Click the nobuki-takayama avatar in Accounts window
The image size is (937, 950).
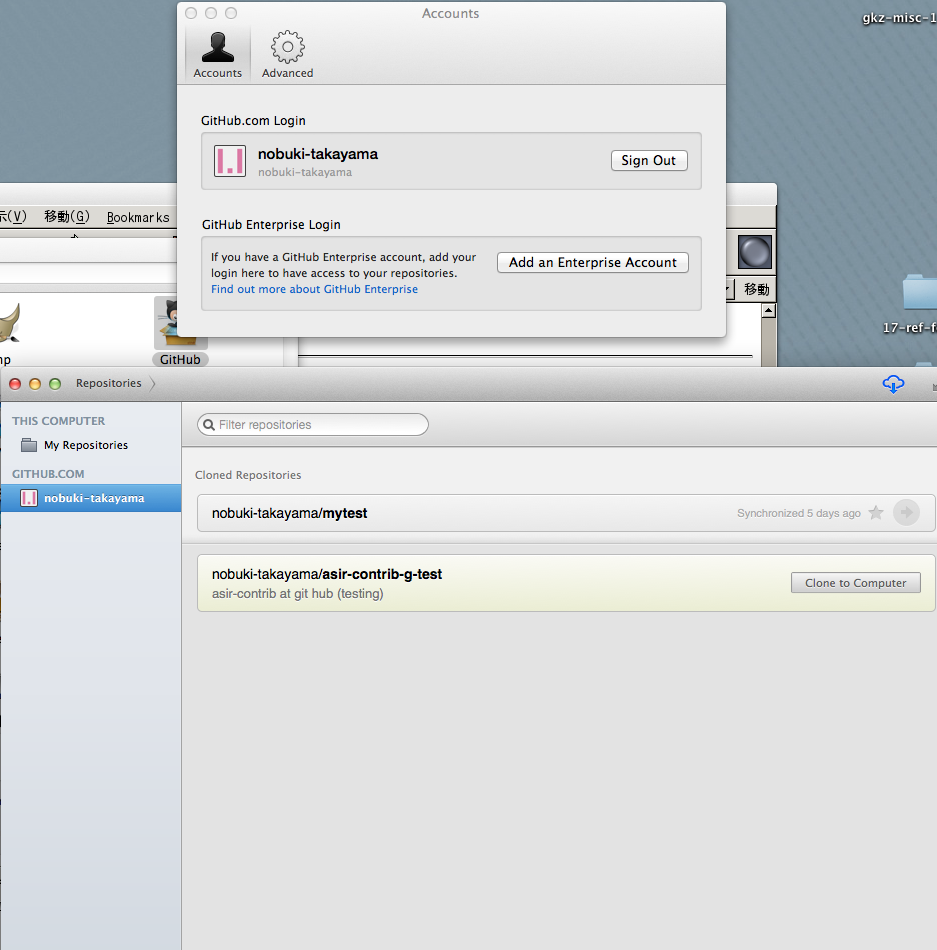point(230,161)
